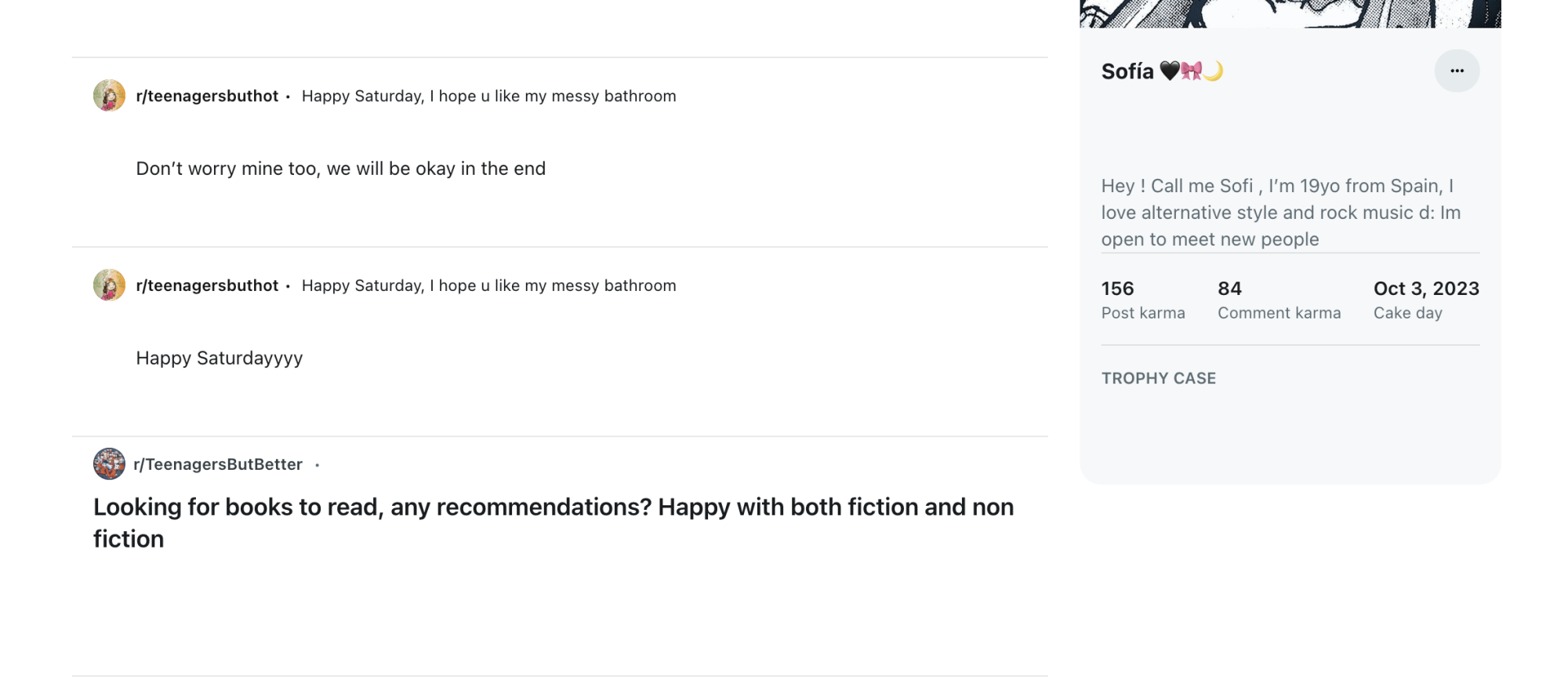Expand the first comment thread
The height and width of the screenshot is (684, 1568).
click(x=341, y=168)
